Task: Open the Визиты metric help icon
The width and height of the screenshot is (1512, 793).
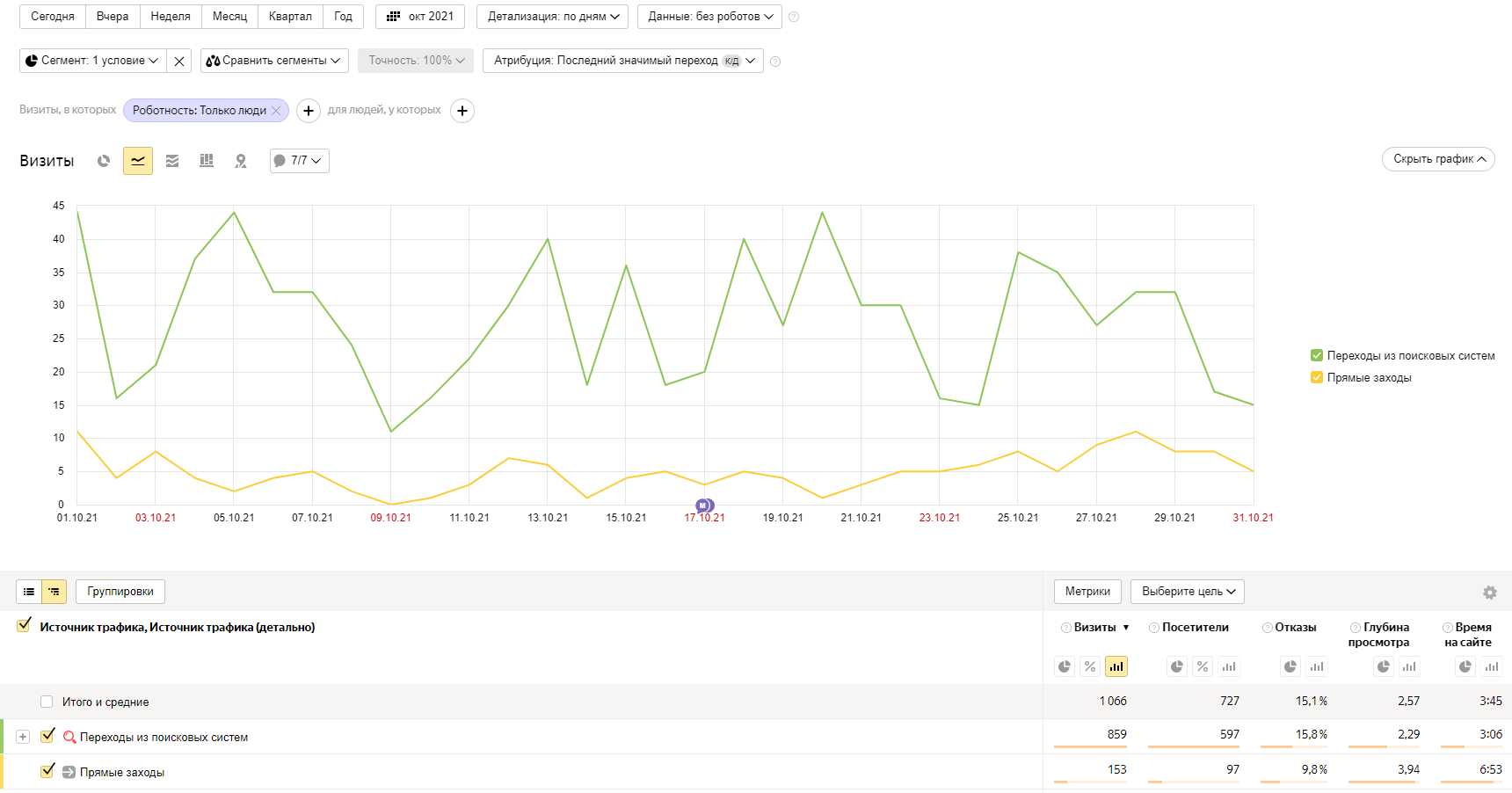Action: [x=1066, y=628]
